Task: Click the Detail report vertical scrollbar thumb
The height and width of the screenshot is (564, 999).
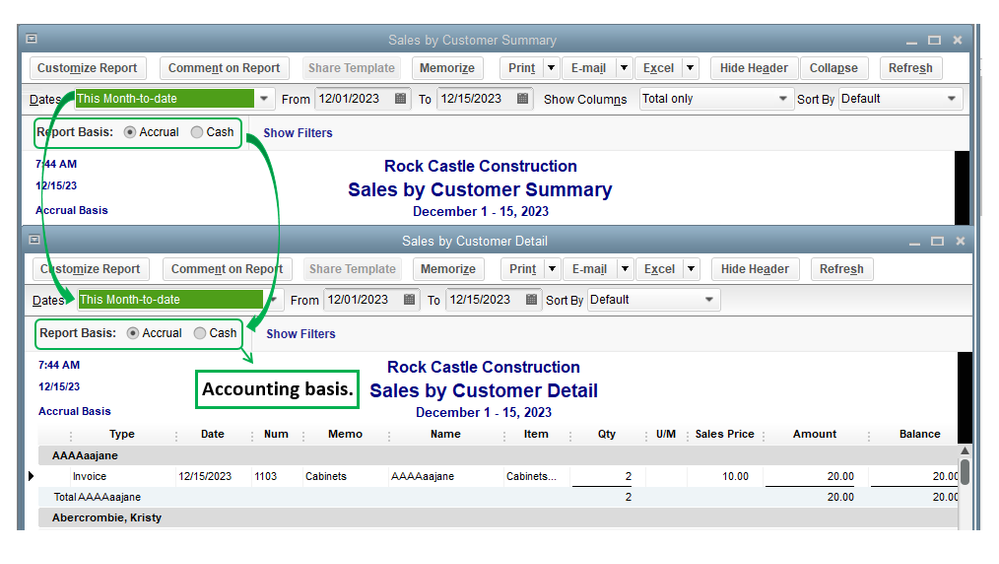Action: 965,472
